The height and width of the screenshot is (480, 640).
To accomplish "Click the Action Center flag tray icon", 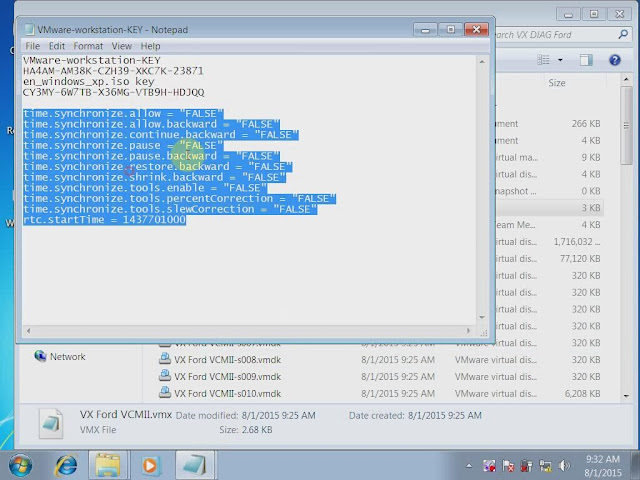I will click(508, 466).
